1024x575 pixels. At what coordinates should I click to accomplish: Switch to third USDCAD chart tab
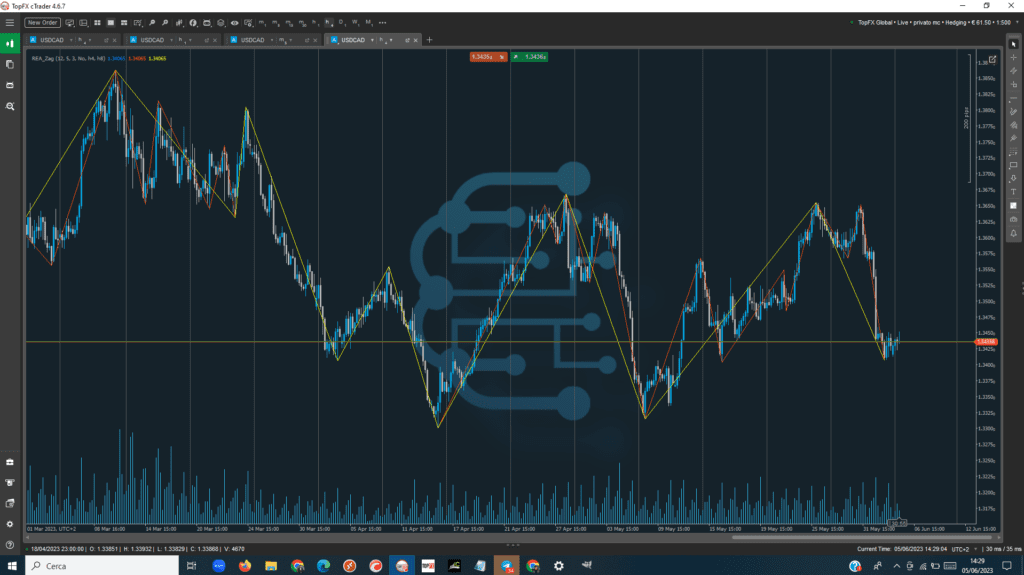click(x=252, y=40)
